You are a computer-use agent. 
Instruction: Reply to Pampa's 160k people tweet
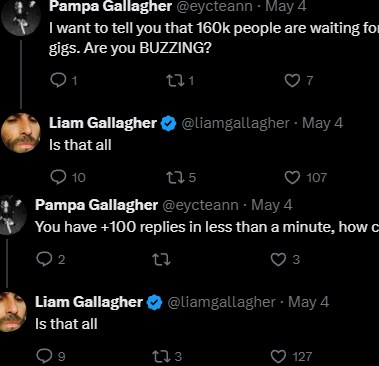pos(58,80)
